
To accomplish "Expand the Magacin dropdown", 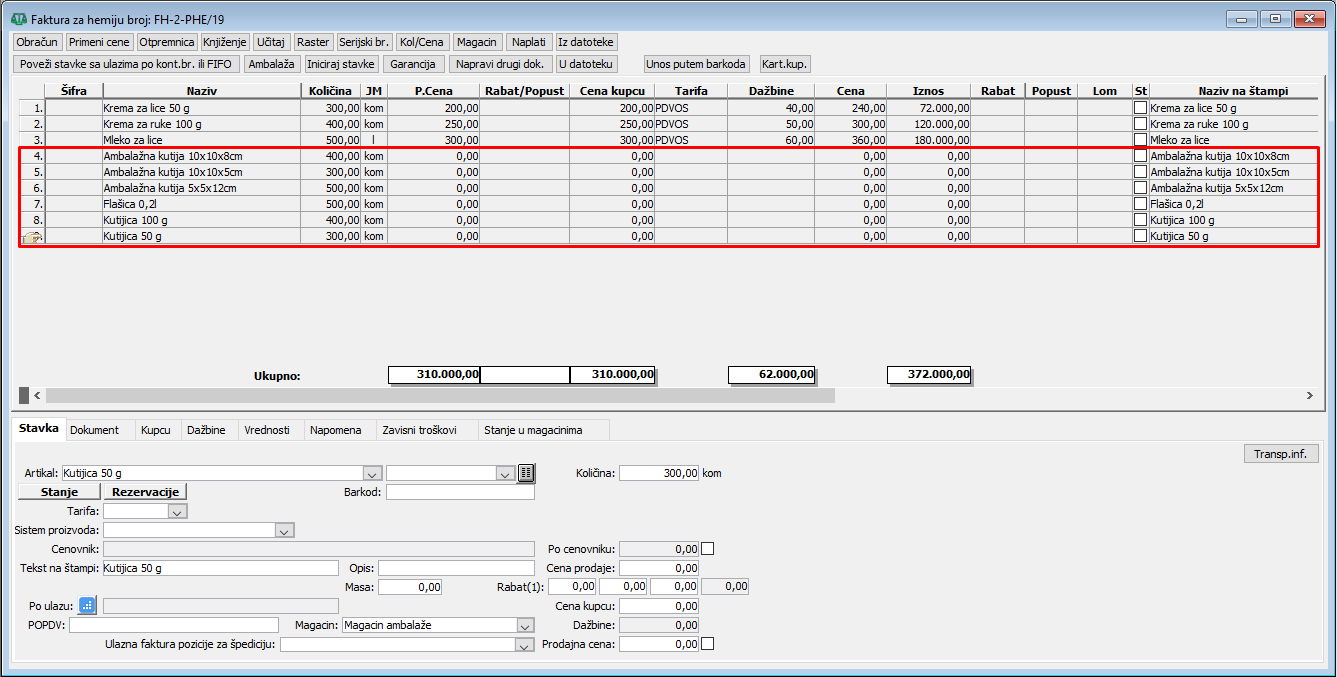I will pos(525,625).
